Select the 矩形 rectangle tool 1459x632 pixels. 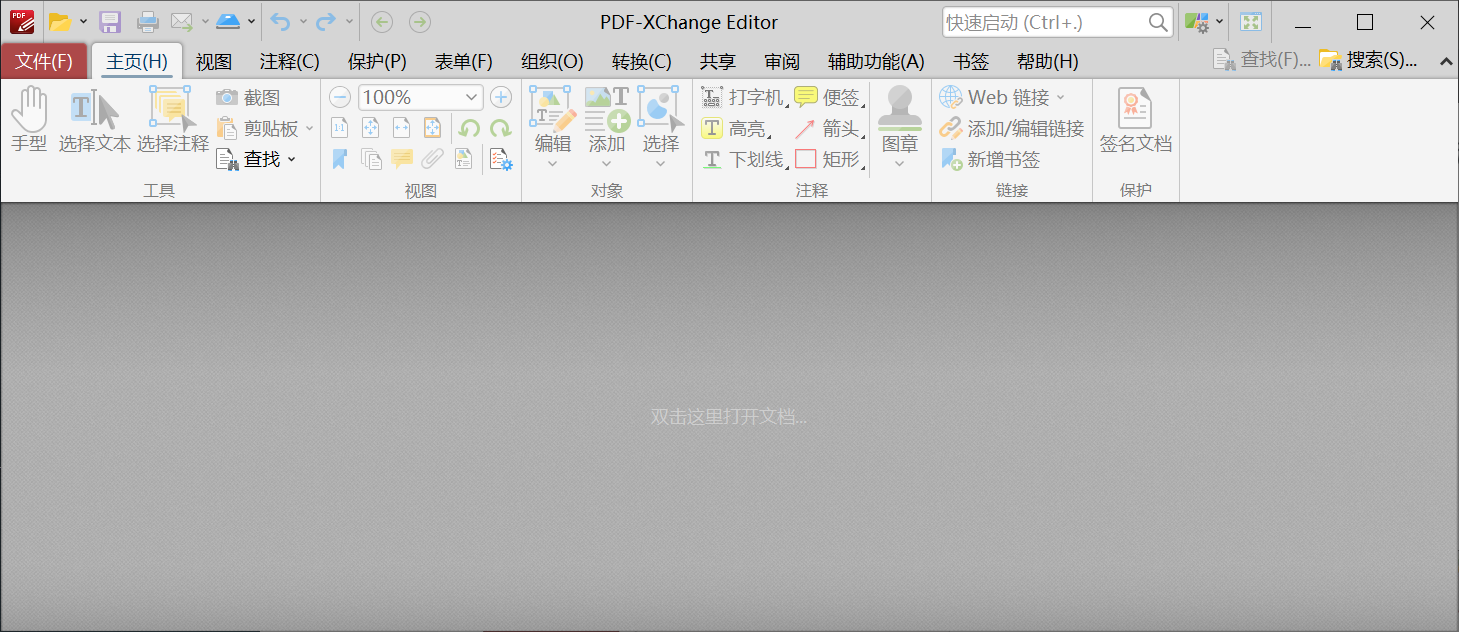(x=829, y=159)
